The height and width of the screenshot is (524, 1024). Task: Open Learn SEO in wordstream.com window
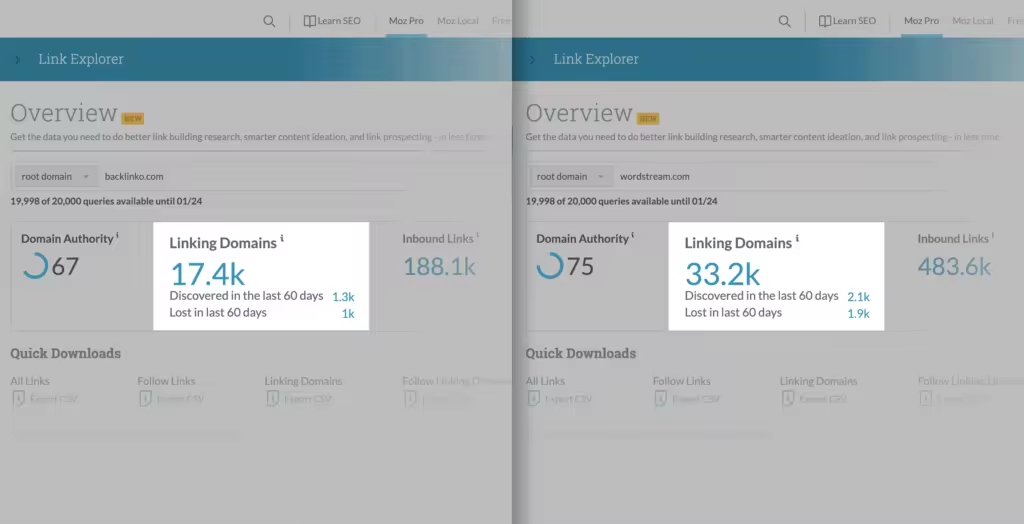(847, 21)
